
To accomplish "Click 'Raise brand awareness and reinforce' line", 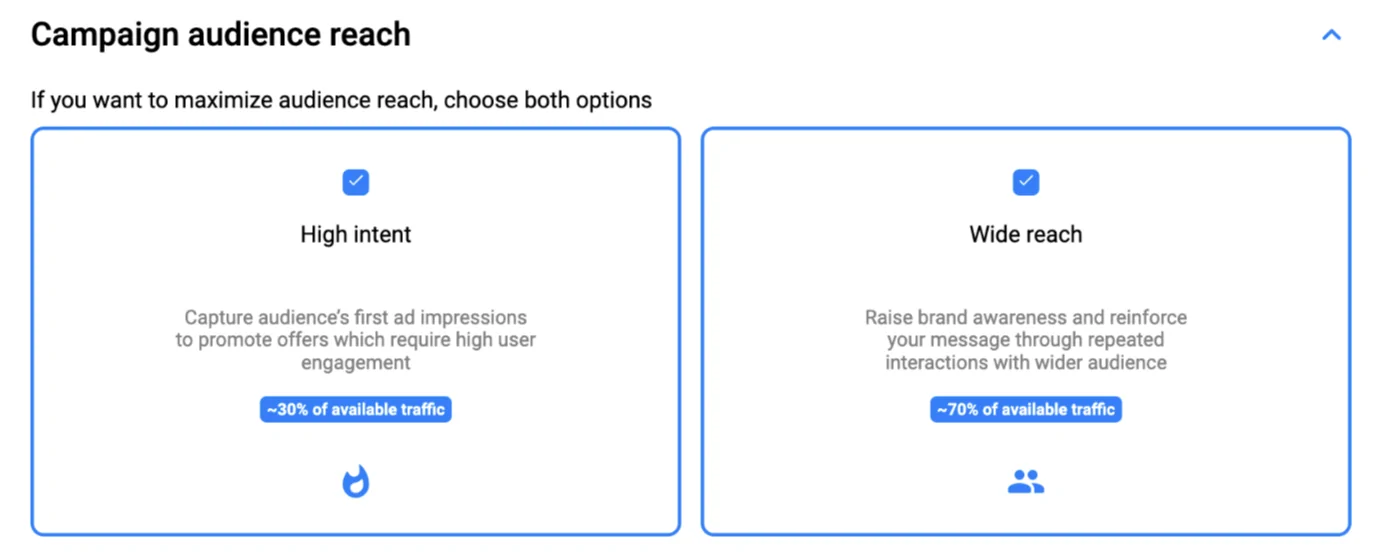I will click(1026, 318).
